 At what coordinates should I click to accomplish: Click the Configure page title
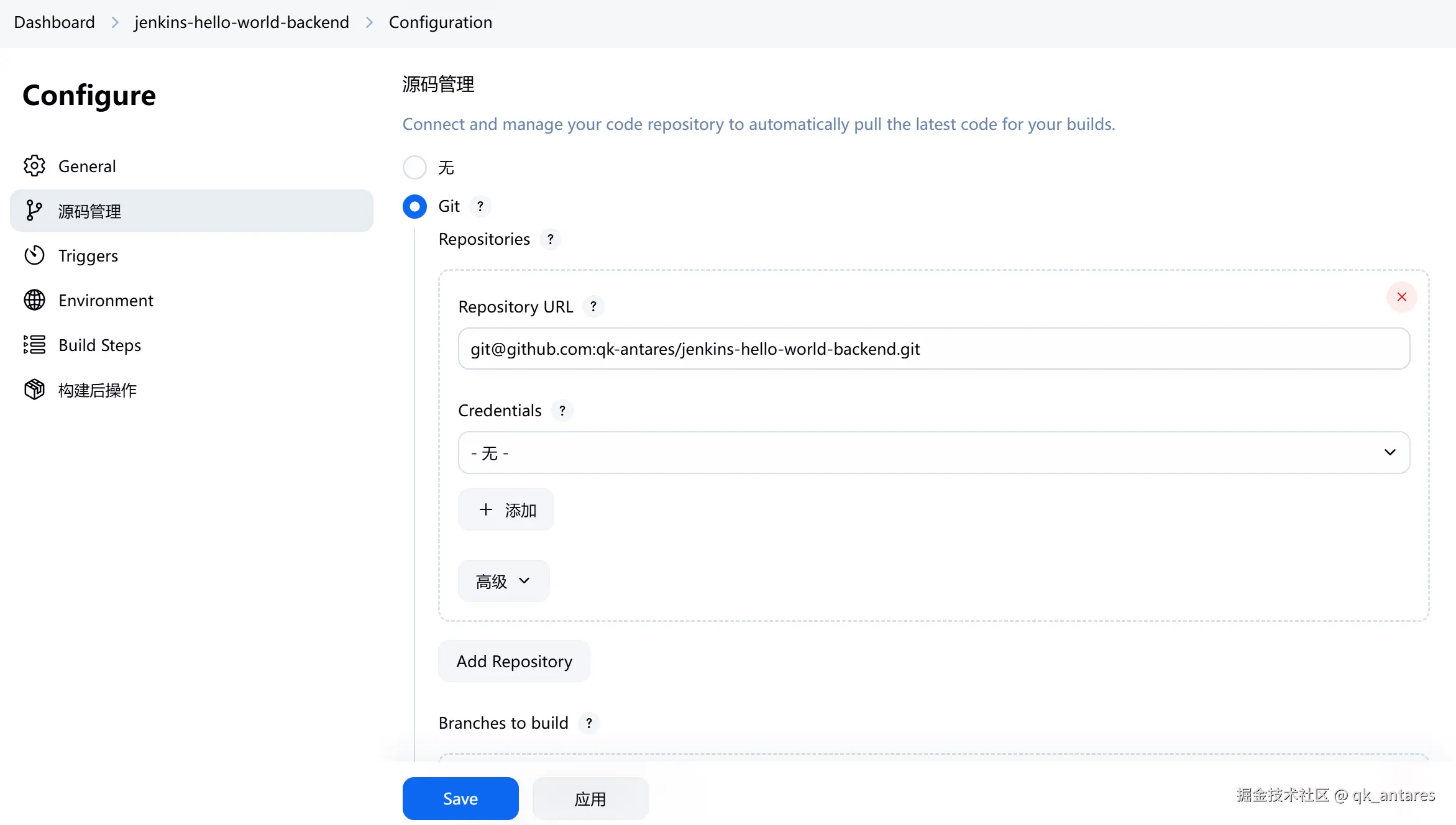coord(89,96)
